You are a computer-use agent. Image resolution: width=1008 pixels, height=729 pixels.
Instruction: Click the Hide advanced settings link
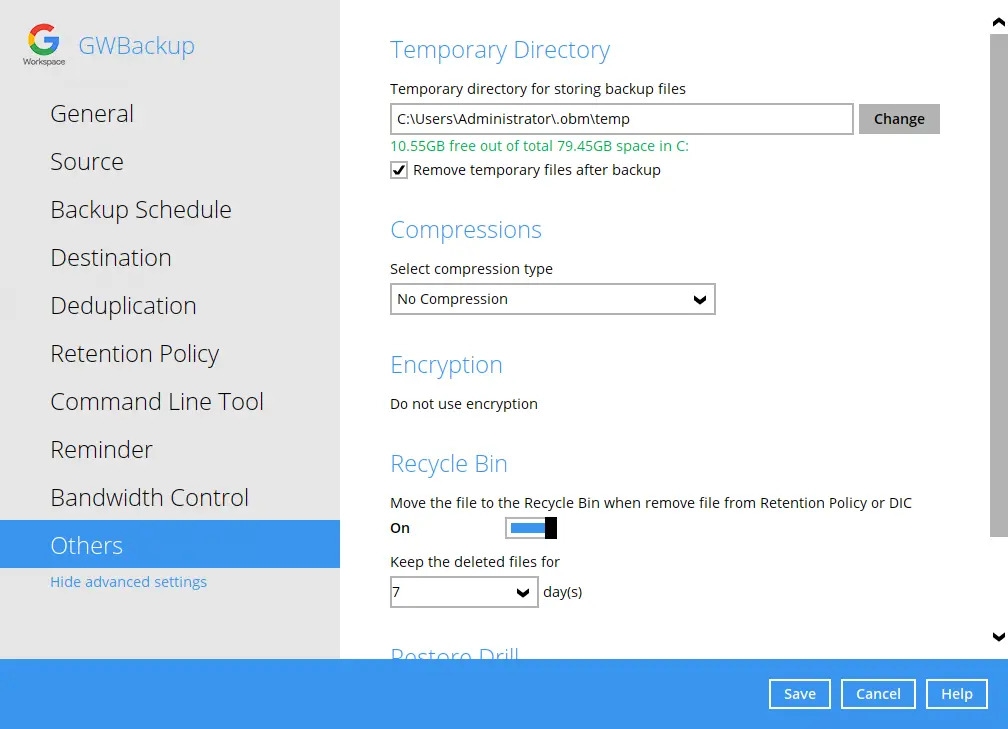point(128,581)
